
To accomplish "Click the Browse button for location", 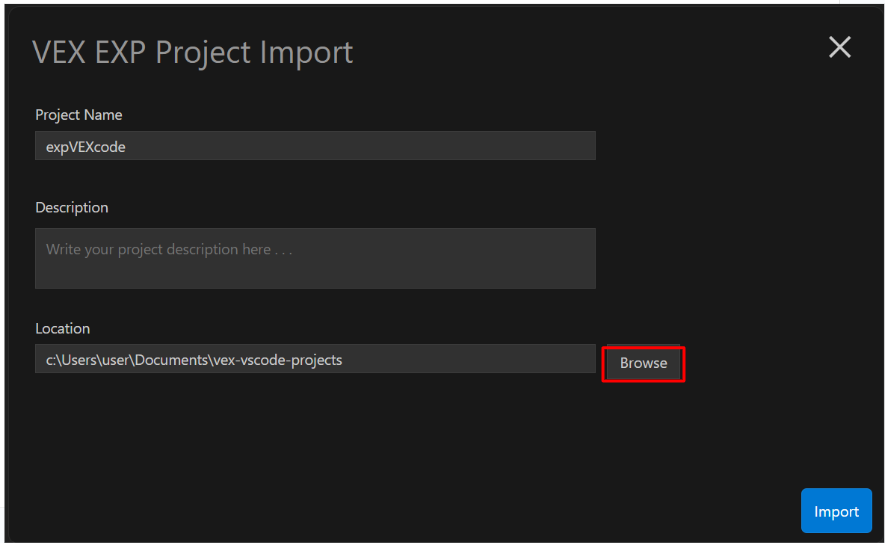I will 643,363.
